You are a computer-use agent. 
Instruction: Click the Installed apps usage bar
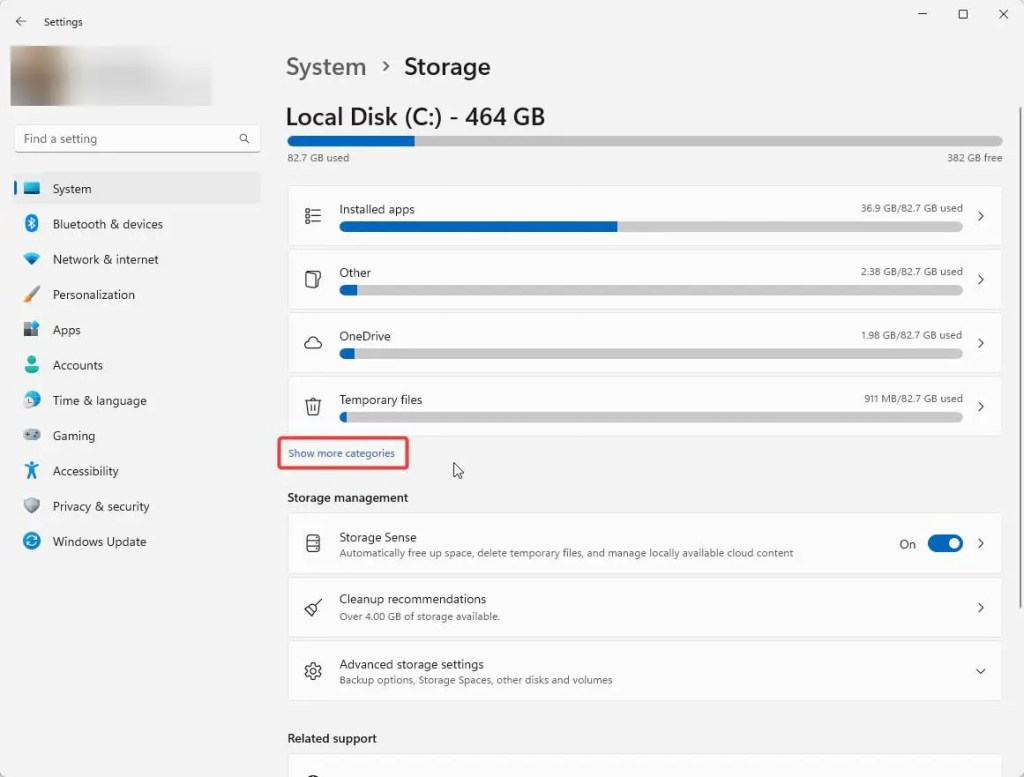pyautogui.click(x=650, y=227)
